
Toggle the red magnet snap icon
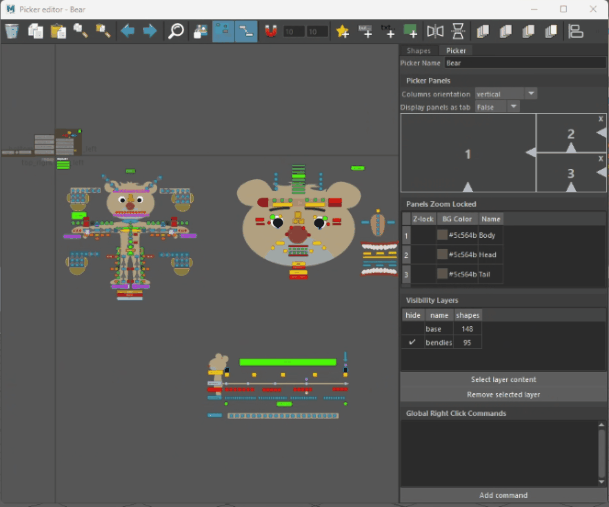tap(271, 31)
